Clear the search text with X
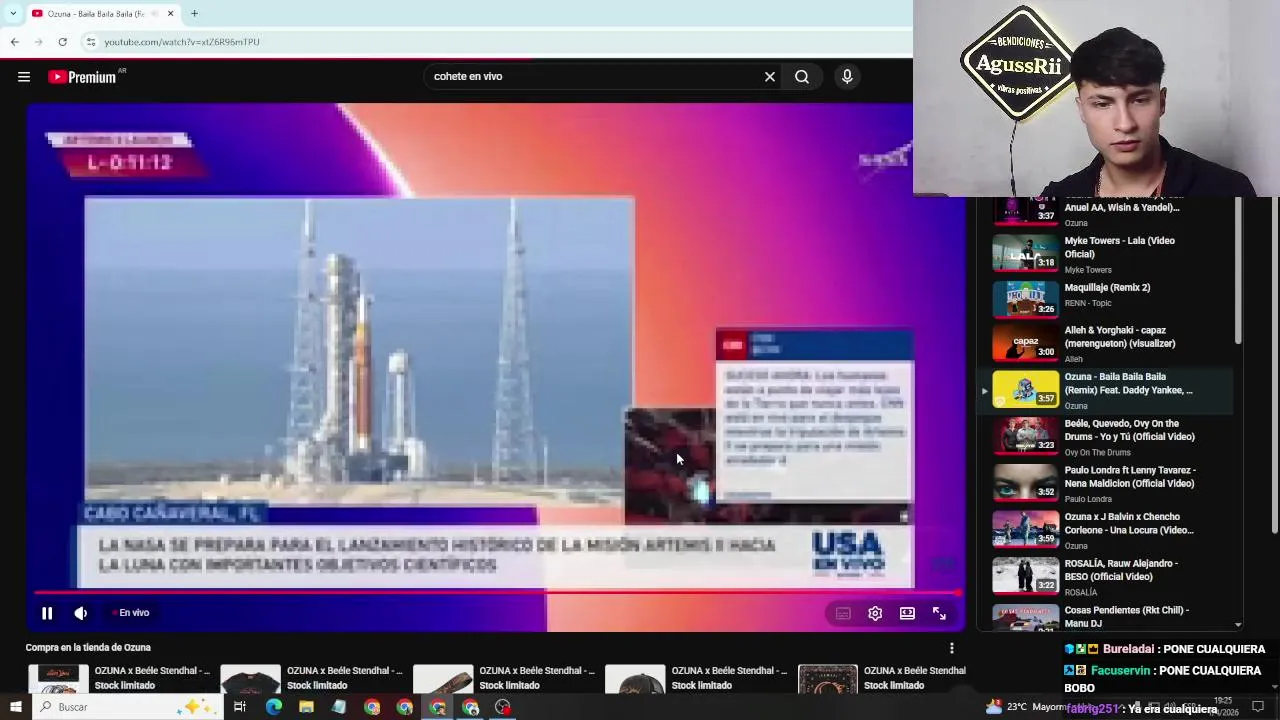This screenshot has width=1280, height=720. 770,77
